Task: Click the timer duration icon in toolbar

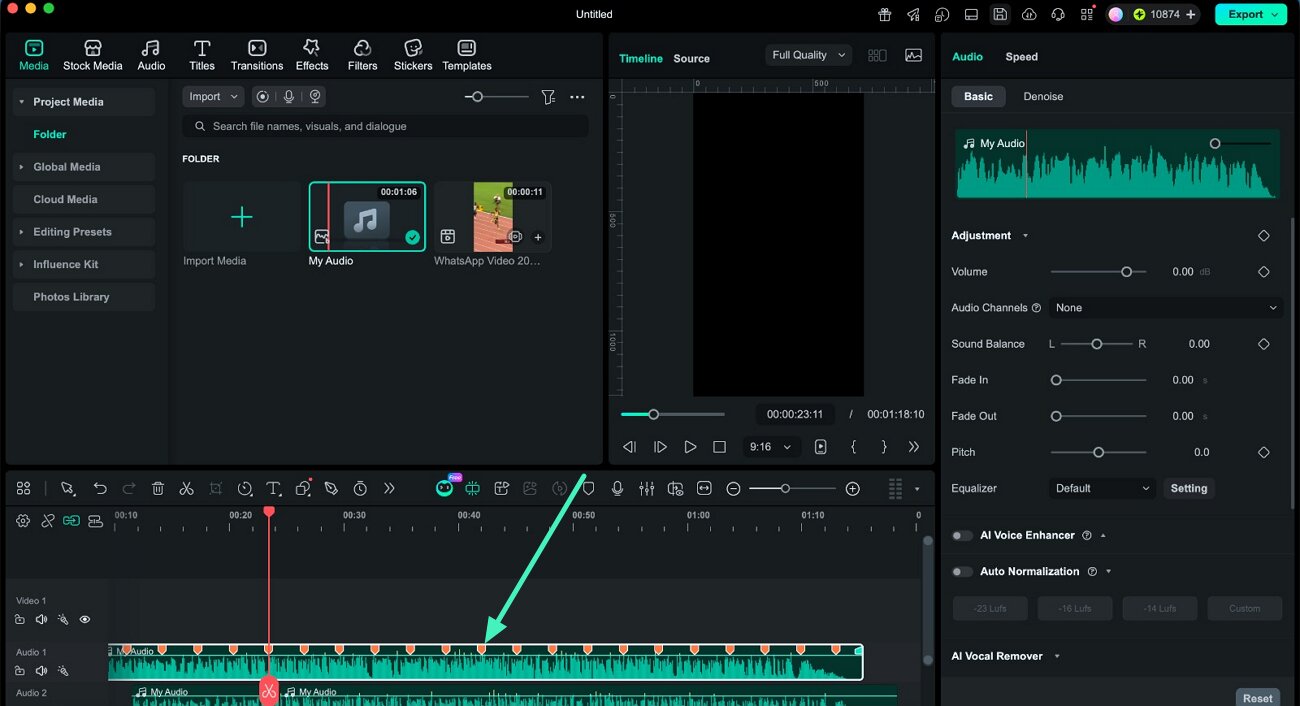Action: (x=360, y=488)
